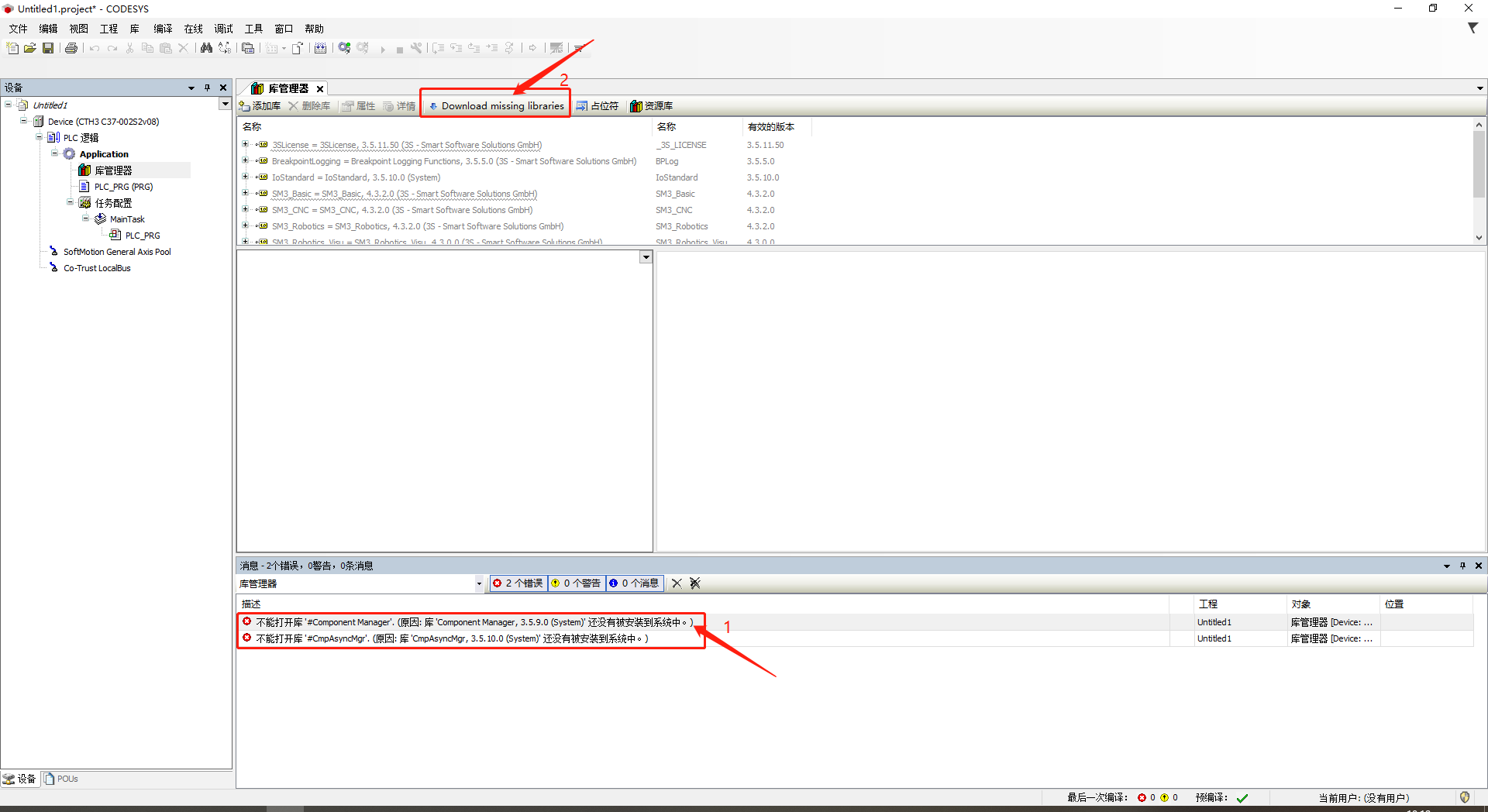Select the Component Manager error message row
The height and width of the screenshot is (812, 1488).
pos(856,622)
